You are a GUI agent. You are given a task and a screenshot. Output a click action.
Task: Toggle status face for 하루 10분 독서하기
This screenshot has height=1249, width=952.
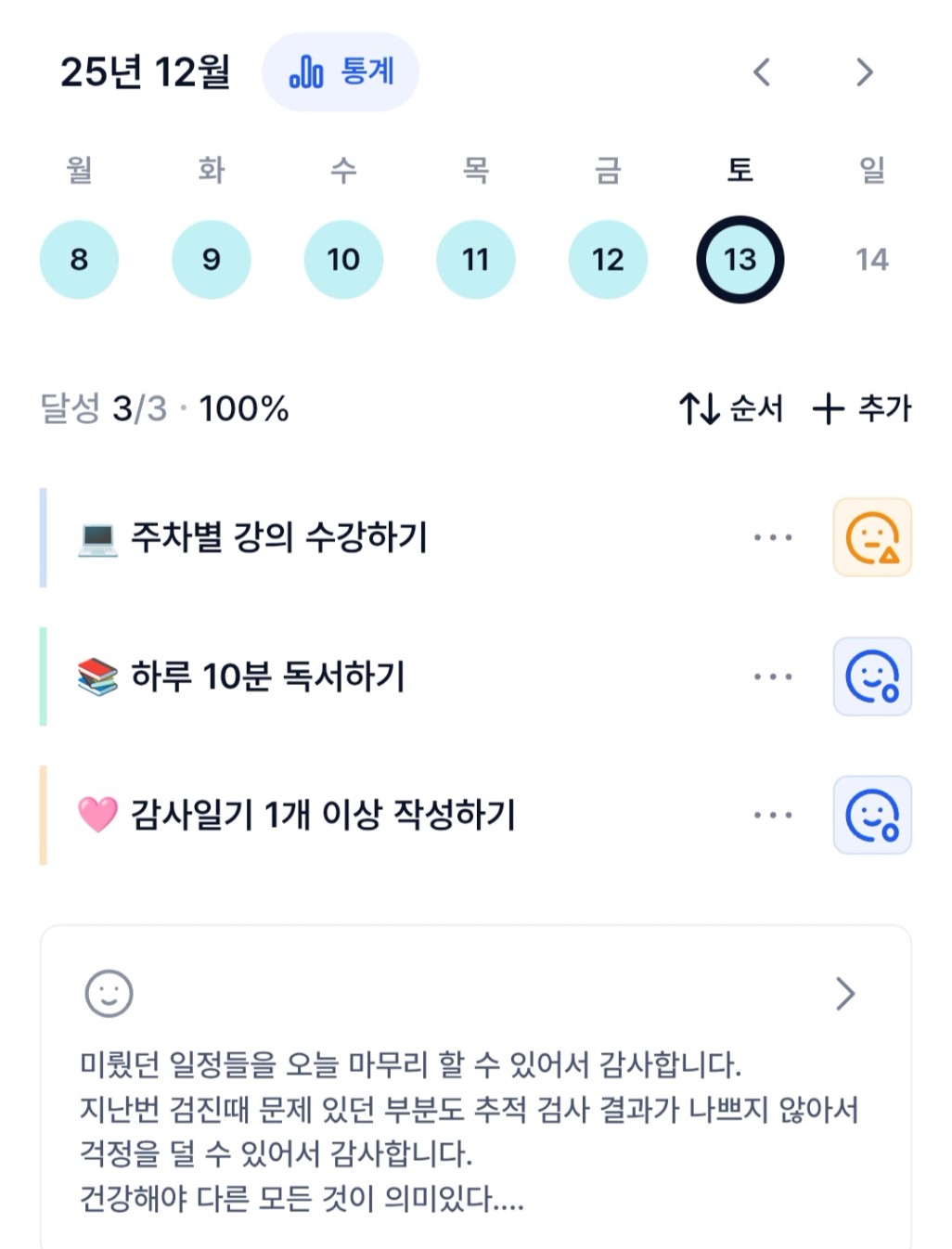872,676
